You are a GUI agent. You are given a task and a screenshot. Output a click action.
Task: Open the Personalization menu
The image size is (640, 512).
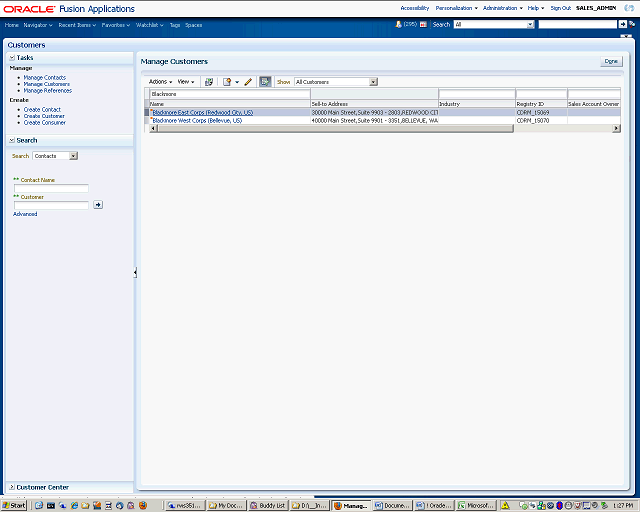pos(456,8)
